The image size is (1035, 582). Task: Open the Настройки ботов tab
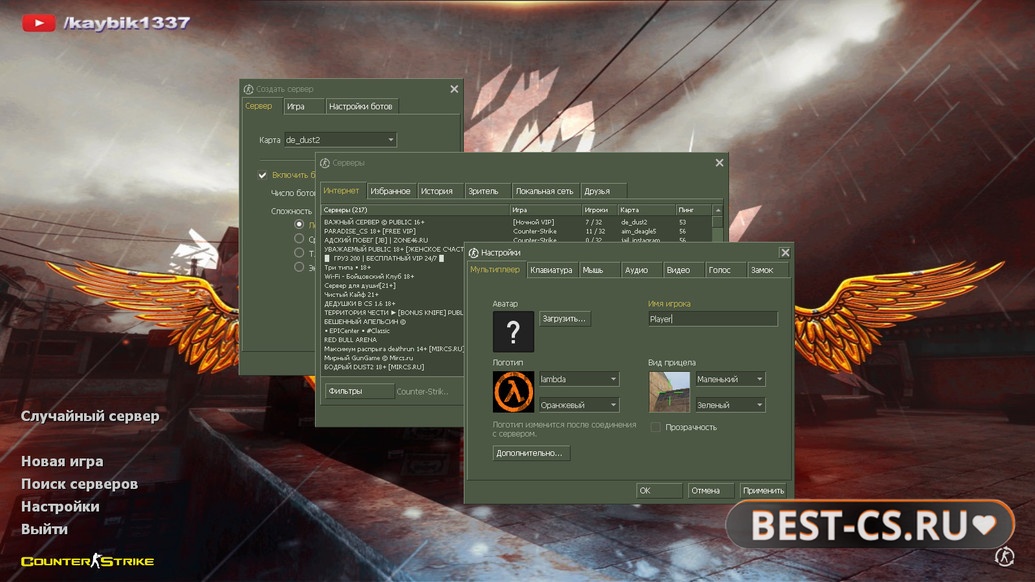coord(362,106)
